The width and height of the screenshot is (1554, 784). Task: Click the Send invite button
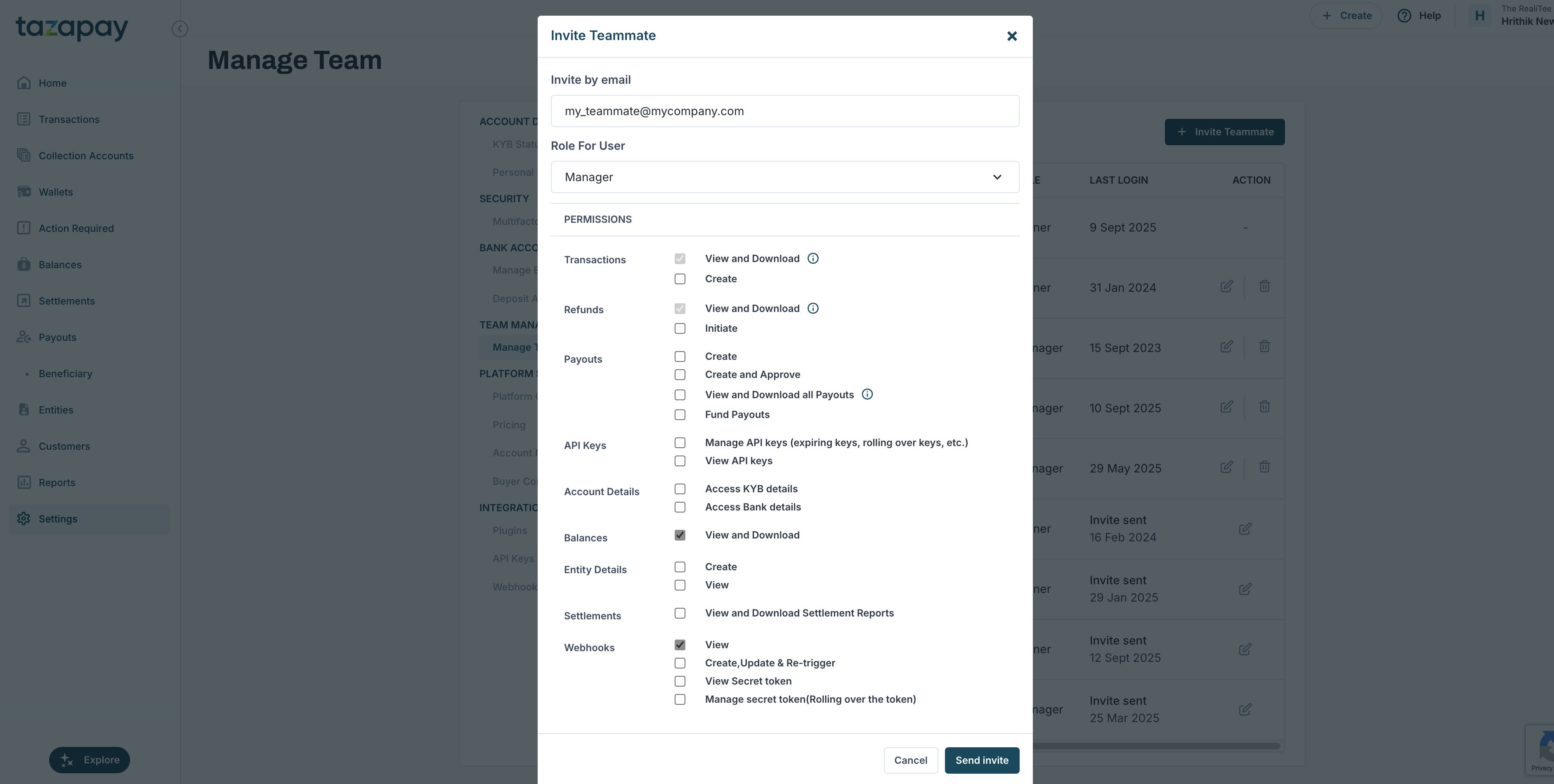(982, 760)
